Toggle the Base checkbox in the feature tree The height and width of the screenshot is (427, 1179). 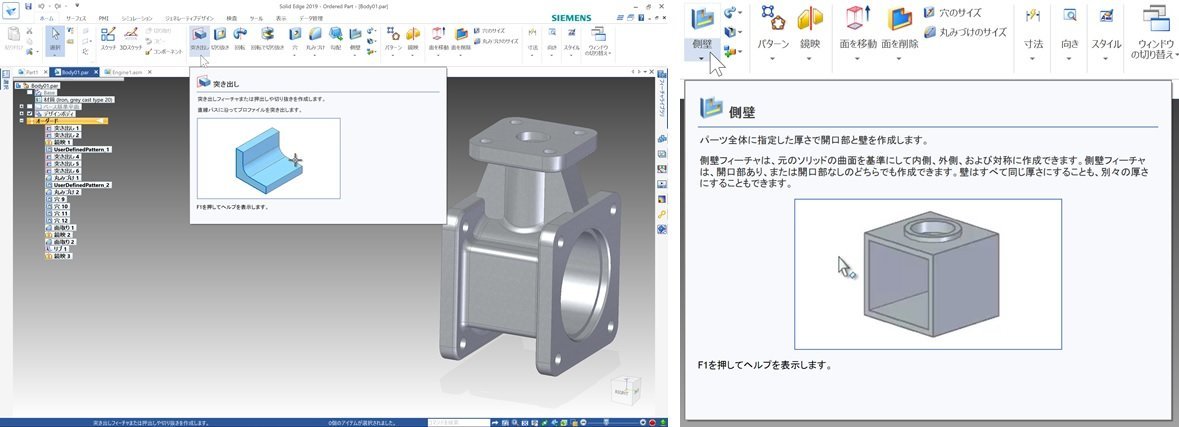click(x=30, y=92)
